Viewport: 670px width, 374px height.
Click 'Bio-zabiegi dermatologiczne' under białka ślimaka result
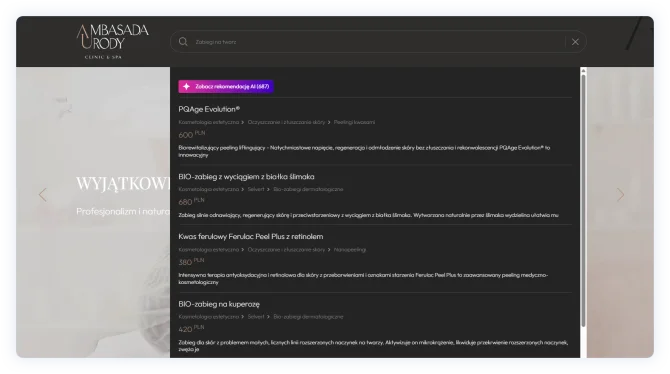click(308, 189)
